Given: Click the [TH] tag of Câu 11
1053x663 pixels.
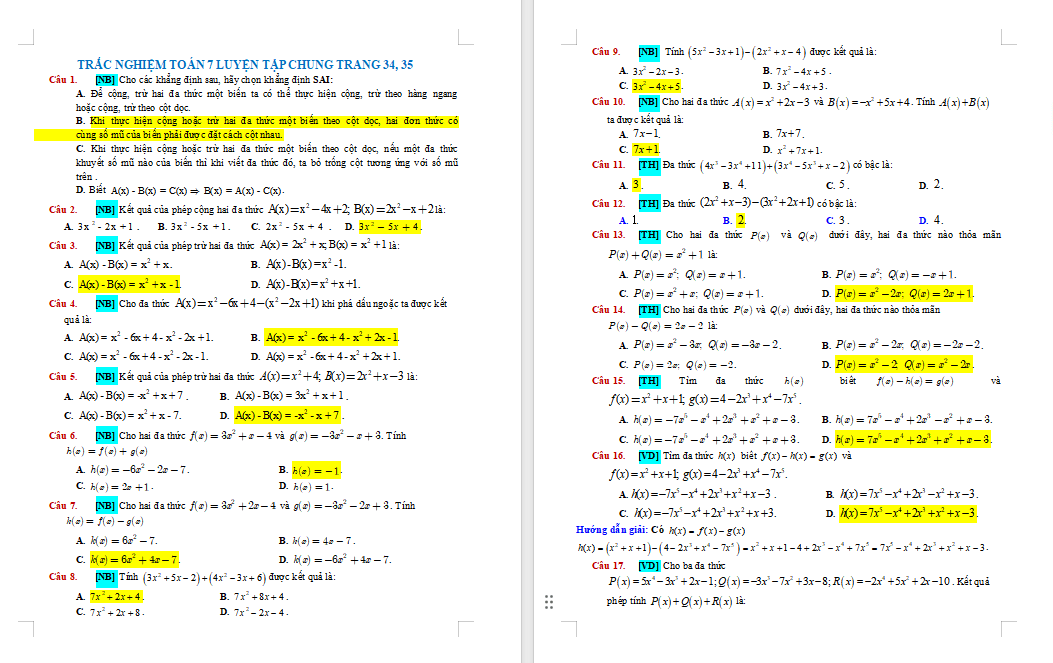Looking at the screenshot, I should (x=648, y=165).
